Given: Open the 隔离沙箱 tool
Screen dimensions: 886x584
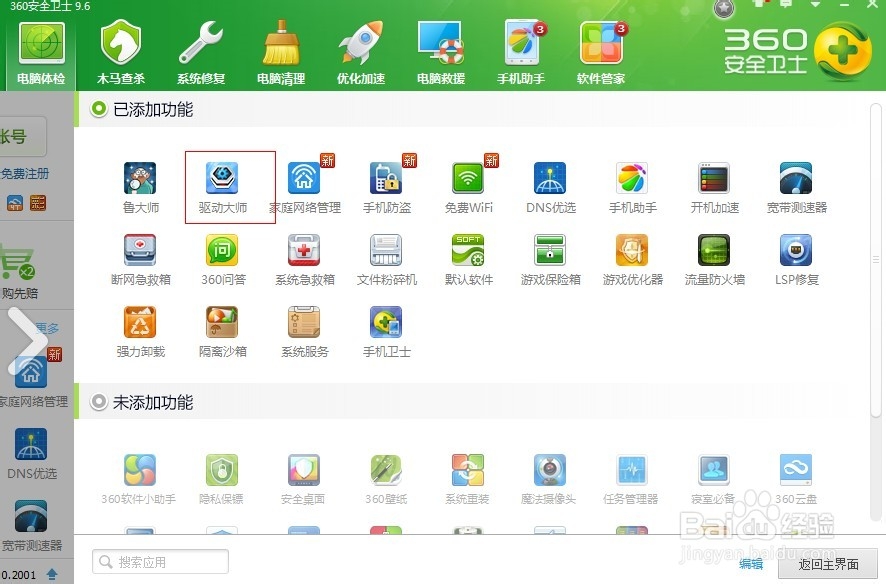Looking at the screenshot, I should pos(223,332).
